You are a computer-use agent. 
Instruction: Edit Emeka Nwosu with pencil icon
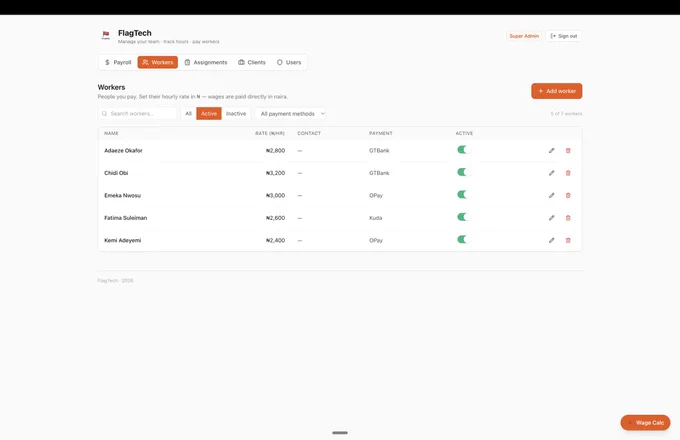(551, 196)
